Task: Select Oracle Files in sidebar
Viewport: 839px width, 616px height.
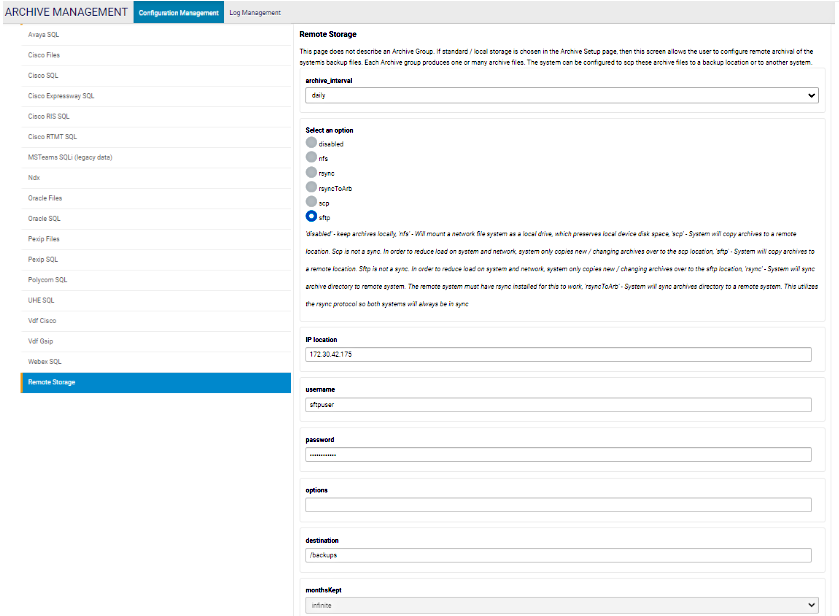Action: coord(156,198)
